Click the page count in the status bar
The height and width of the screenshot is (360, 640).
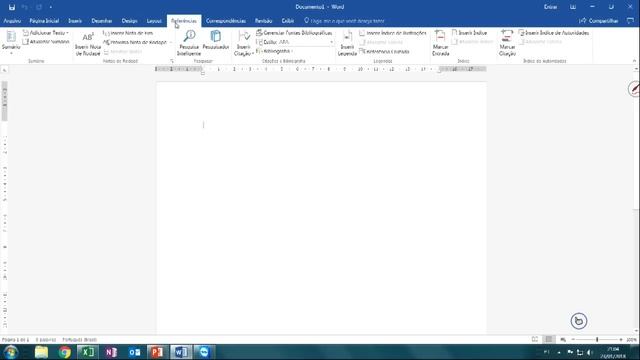click(x=15, y=340)
